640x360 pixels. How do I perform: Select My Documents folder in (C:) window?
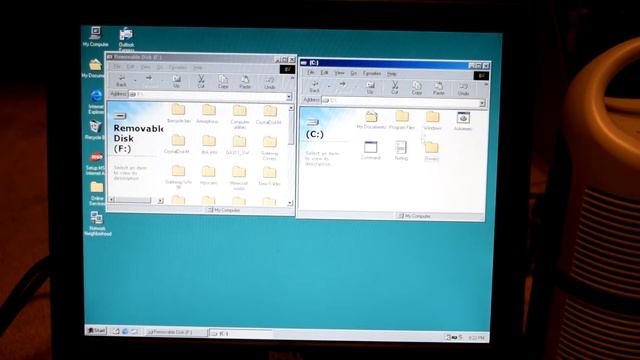click(x=371, y=120)
